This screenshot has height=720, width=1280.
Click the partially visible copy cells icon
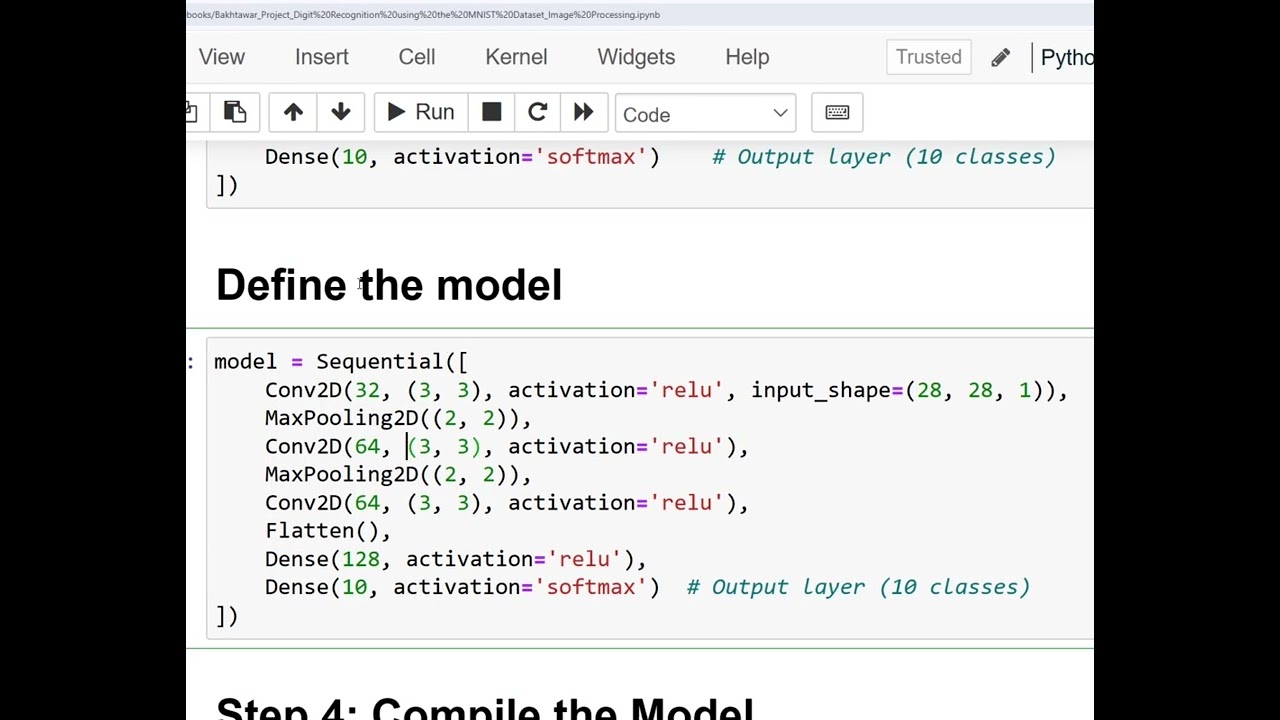[x=192, y=112]
